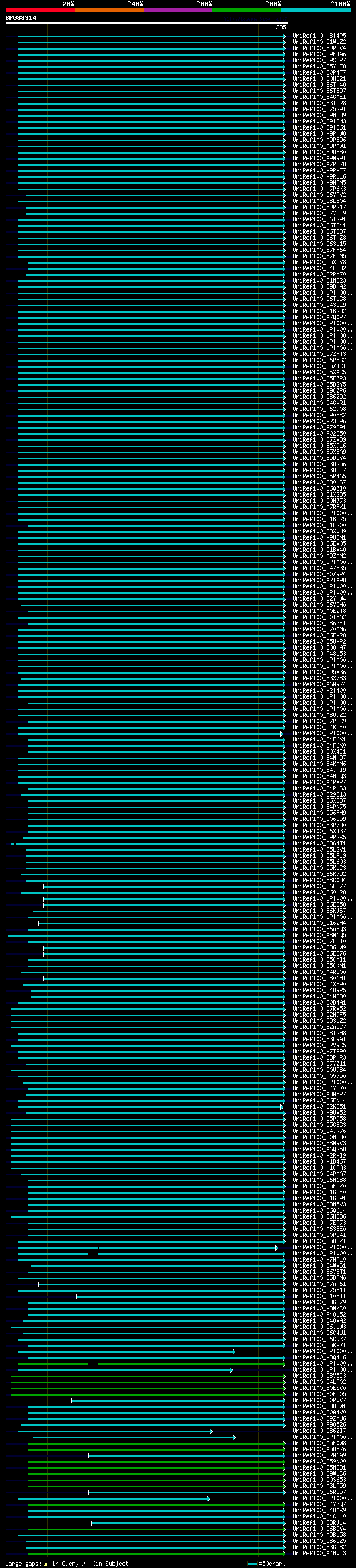356x1568 pixels.
Task: Select hit label UniRef100_B0ESV0
Action: coord(319,1388)
